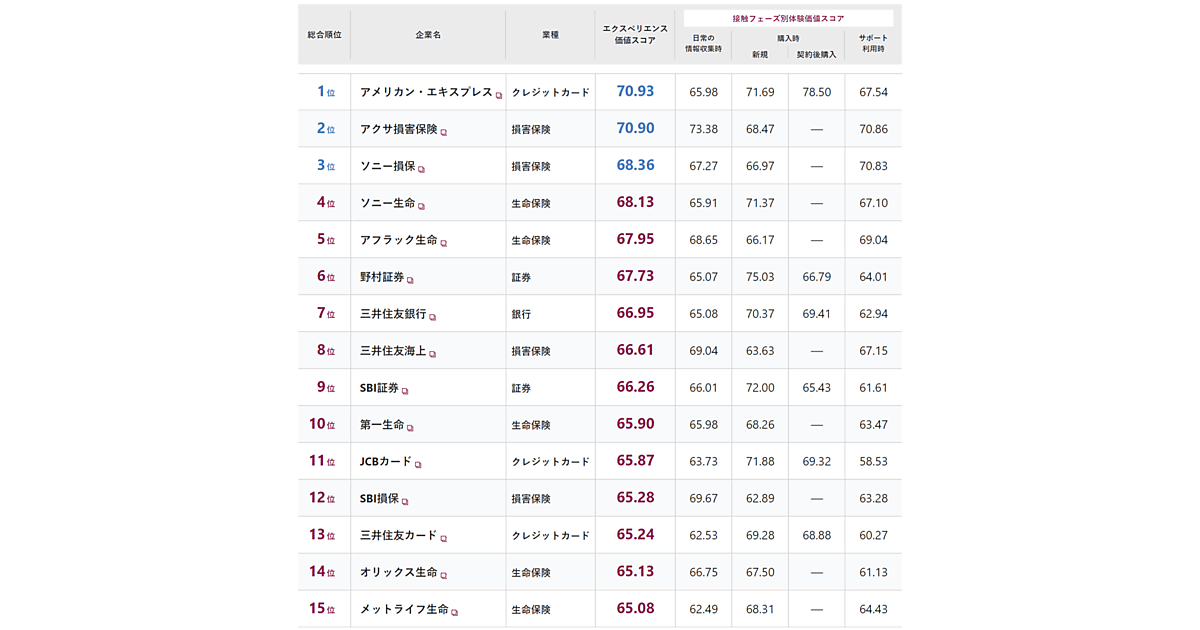1200x630 pixels.
Task: Select the score 65.28 for SBI損保
Action: (x=635, y=498)
